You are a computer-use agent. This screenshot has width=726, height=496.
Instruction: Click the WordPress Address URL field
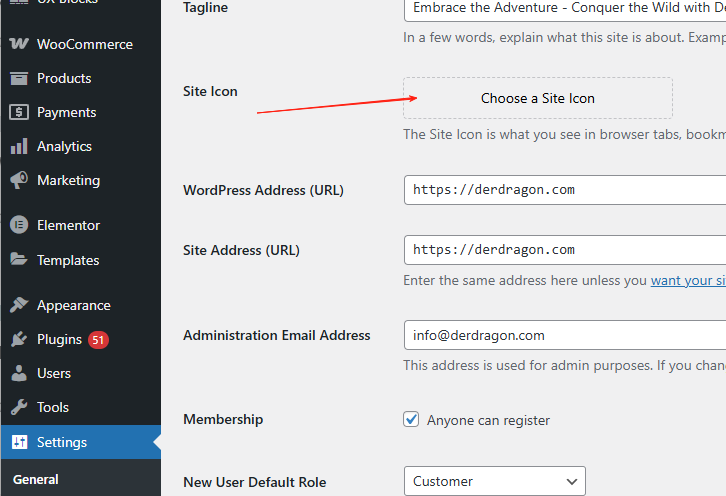[x=565, y=190]
